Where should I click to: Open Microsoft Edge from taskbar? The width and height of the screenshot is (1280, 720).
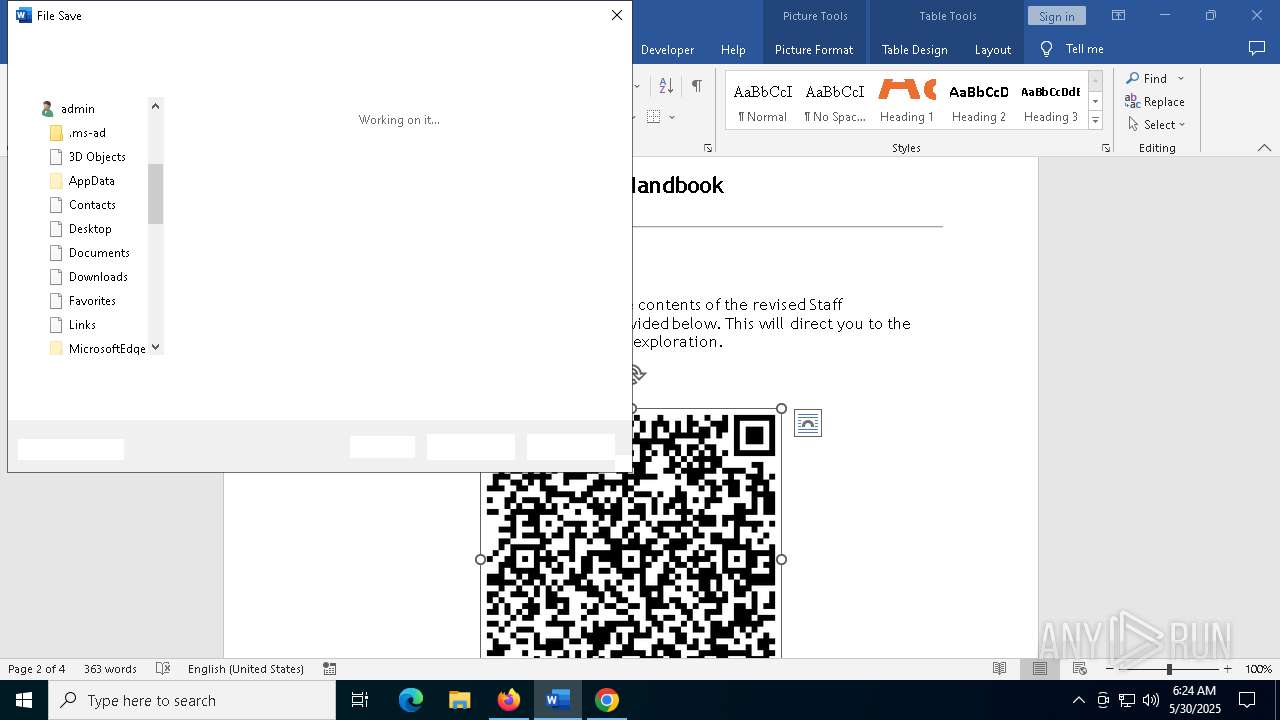point(411,700)
